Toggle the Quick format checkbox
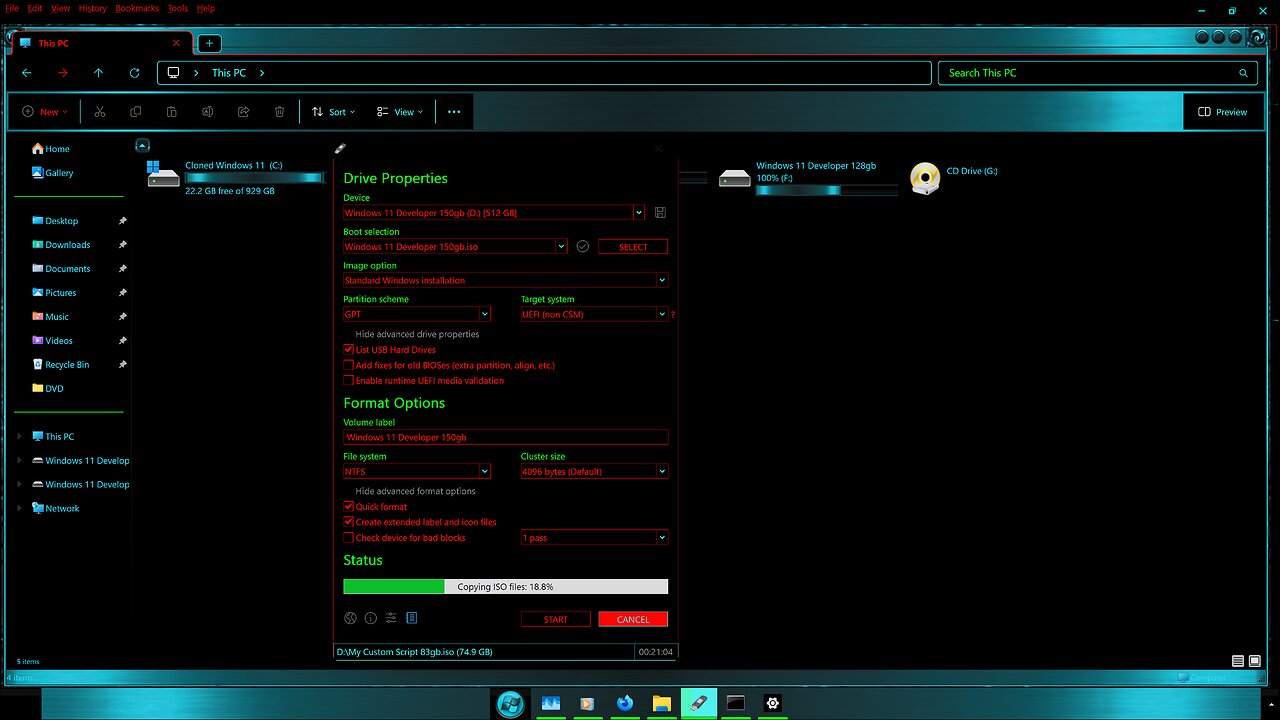The height and width of the screenshot is (720, 1280). 349,506
